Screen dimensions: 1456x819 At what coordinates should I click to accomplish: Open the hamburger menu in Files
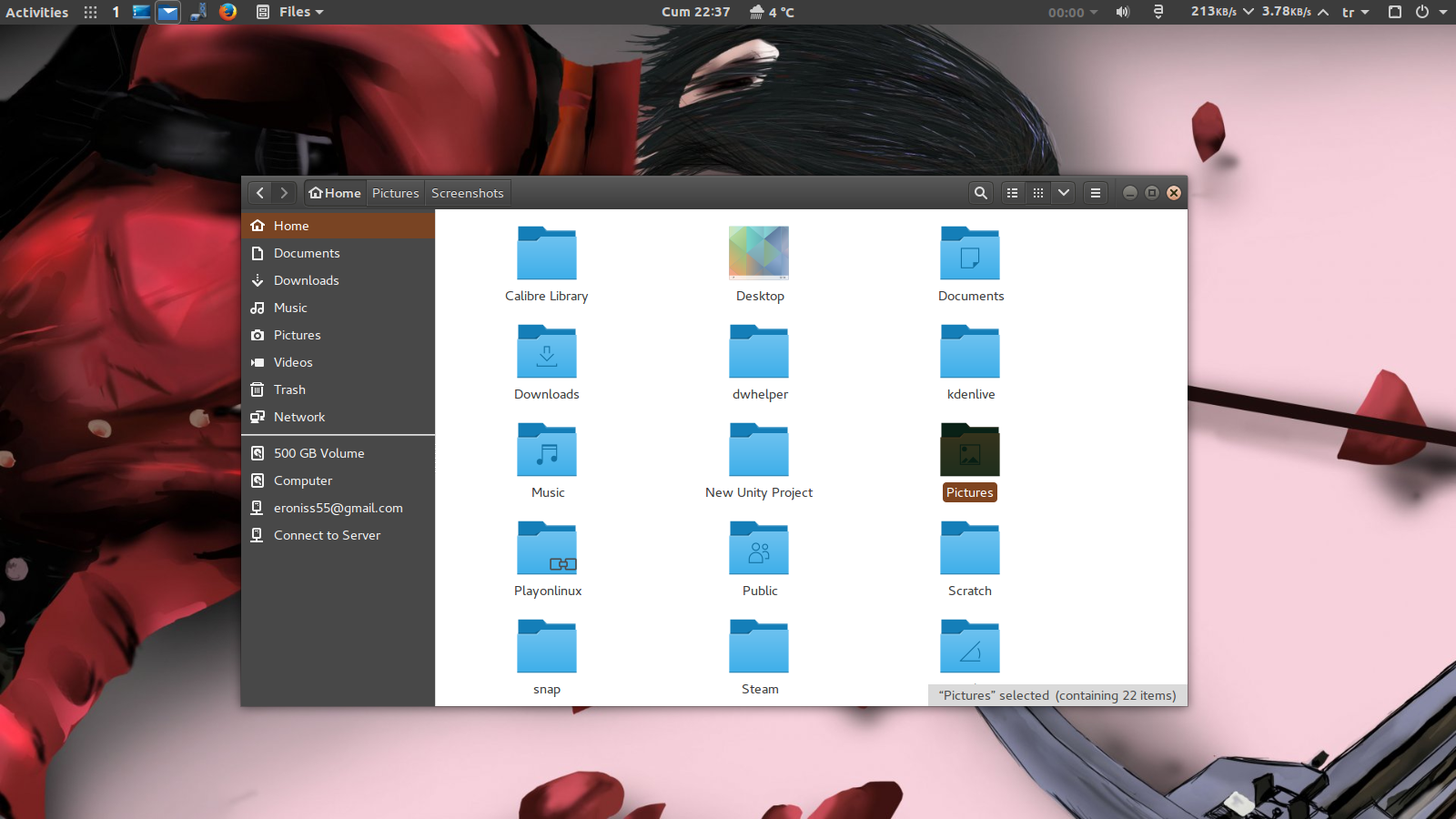tap(1096, 193)
